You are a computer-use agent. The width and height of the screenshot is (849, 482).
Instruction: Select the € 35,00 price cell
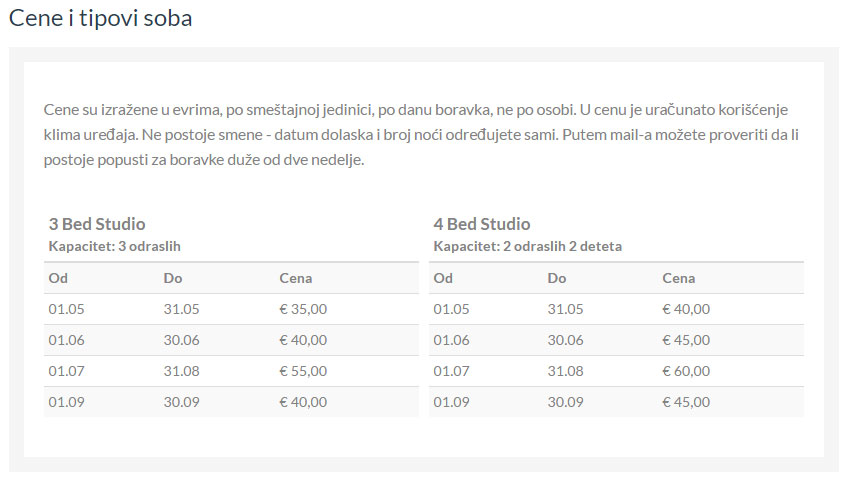(x=303, y=309)
